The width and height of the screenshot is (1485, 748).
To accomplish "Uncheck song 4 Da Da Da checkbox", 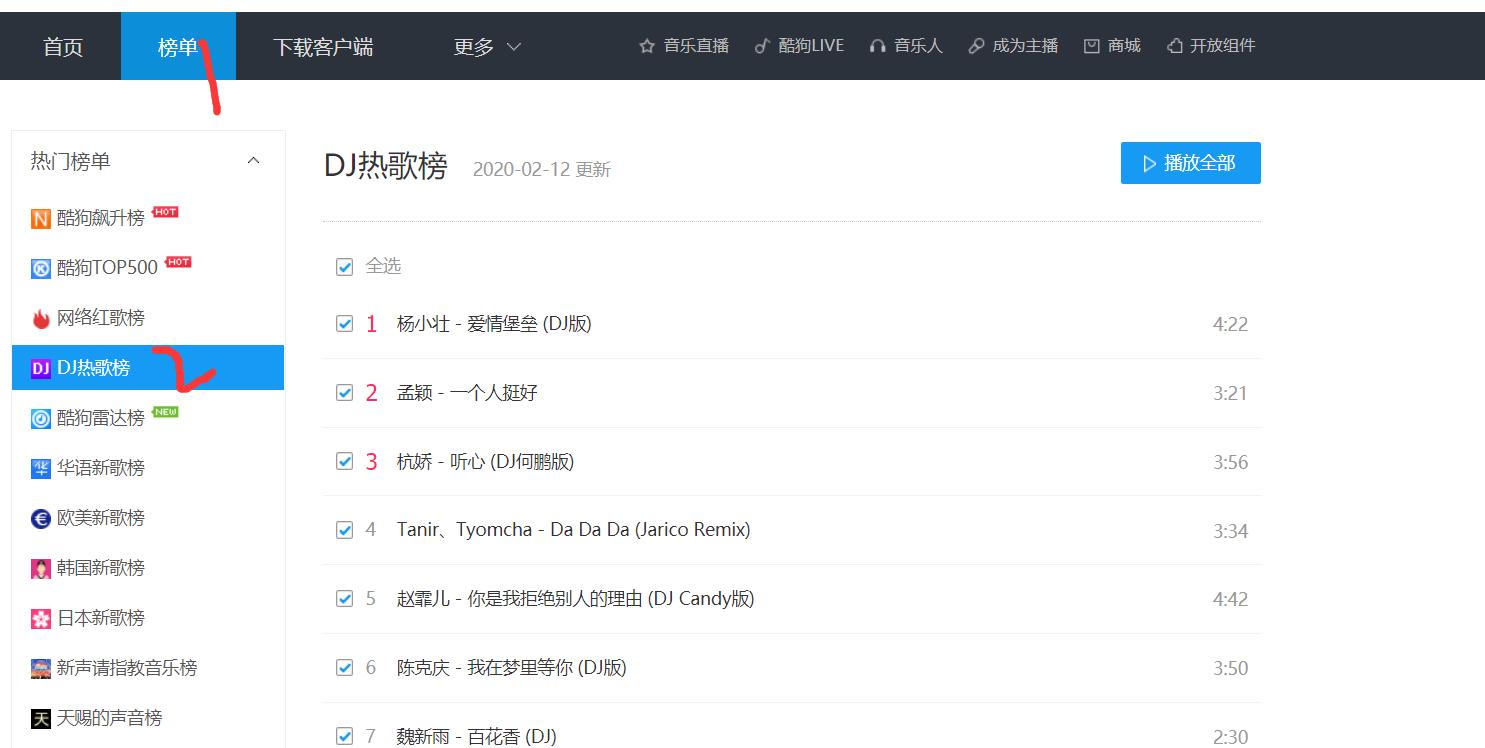I will pyautogui.click(x=345, y=530).
